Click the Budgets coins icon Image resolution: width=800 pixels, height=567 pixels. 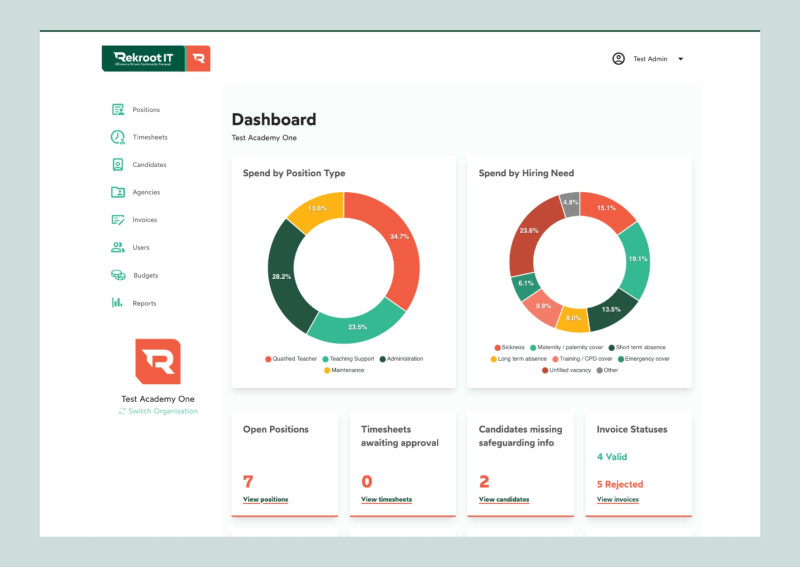[x=118, y=275]
